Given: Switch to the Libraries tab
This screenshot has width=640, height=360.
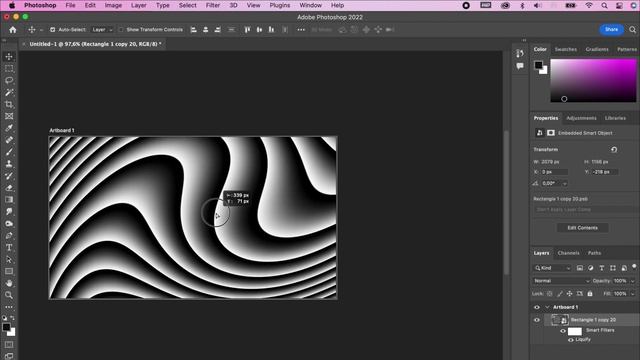Looking at the screenshot, I should pos(615,118).
